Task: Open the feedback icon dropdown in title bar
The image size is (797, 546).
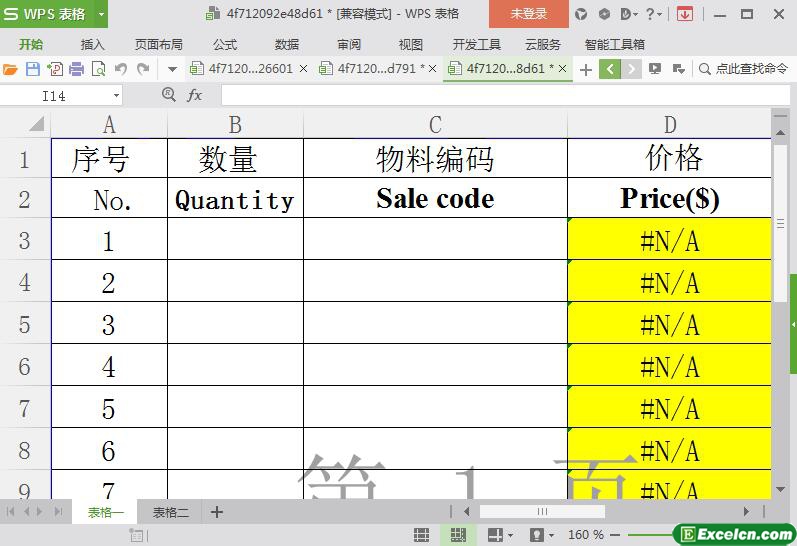Action: 629,14
